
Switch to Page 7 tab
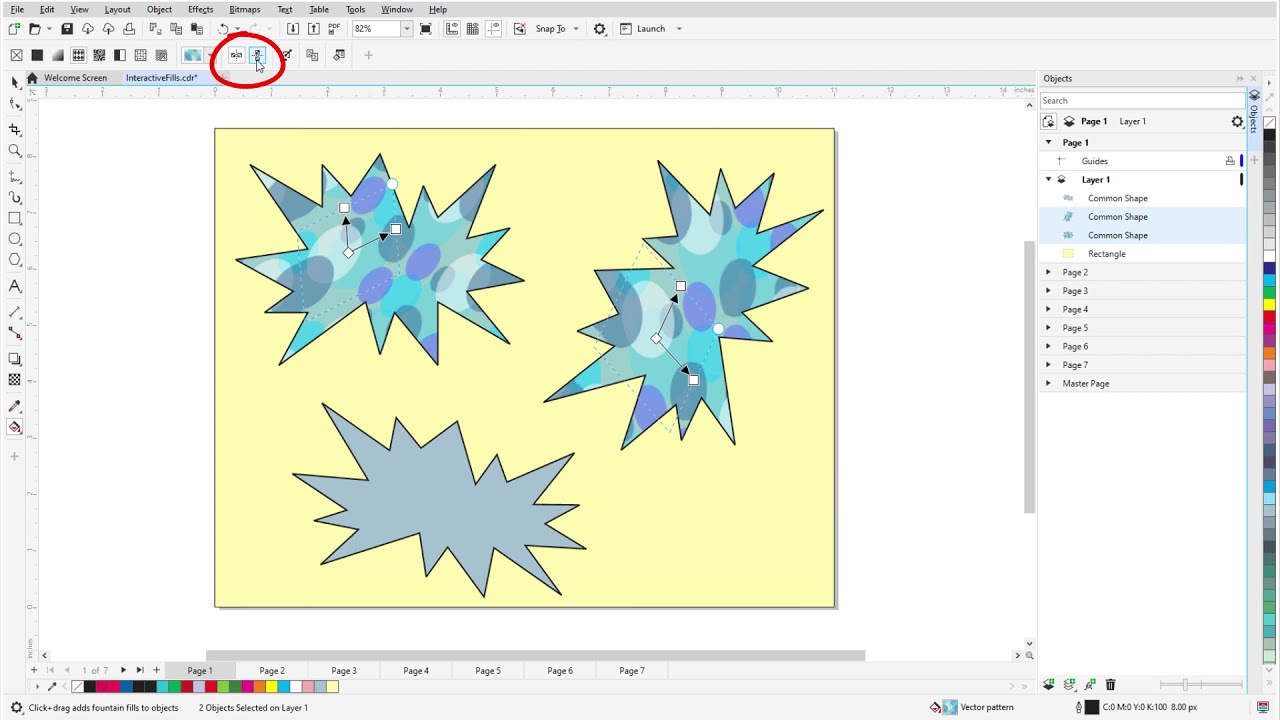(x=632, y=671)
